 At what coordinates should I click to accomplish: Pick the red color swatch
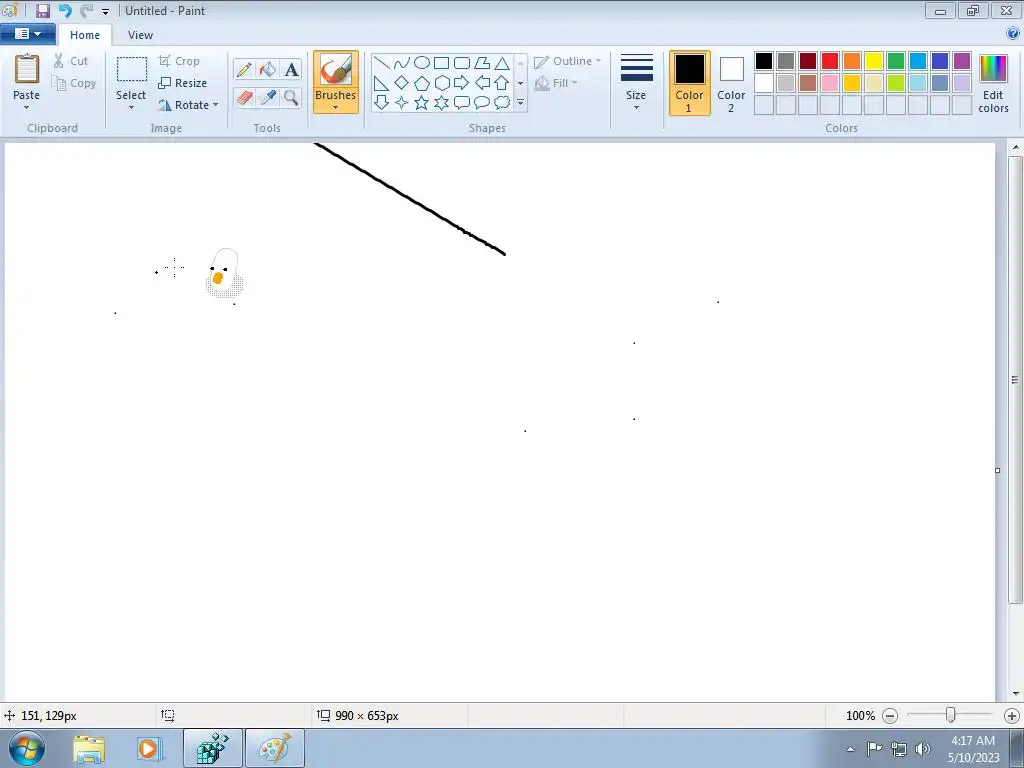coord(830,61)
